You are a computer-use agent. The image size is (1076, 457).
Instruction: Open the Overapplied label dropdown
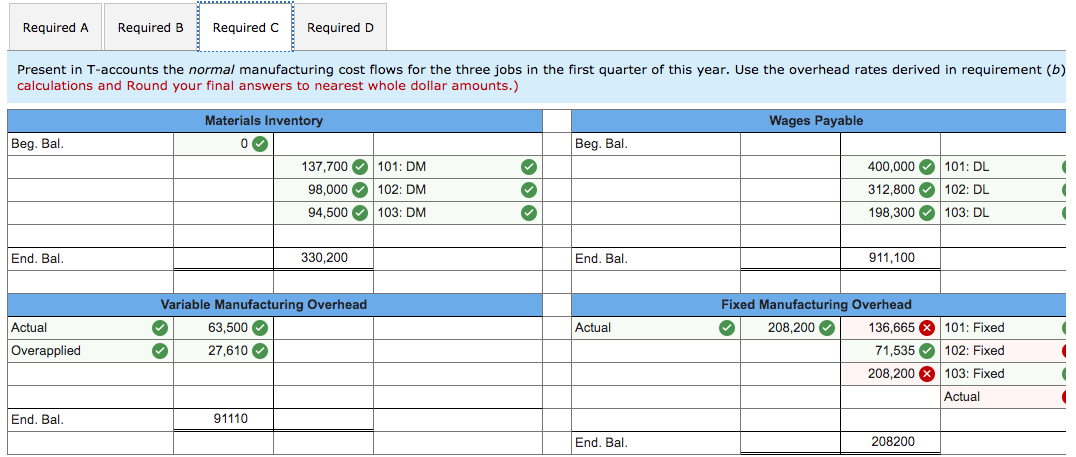(91, 351)
